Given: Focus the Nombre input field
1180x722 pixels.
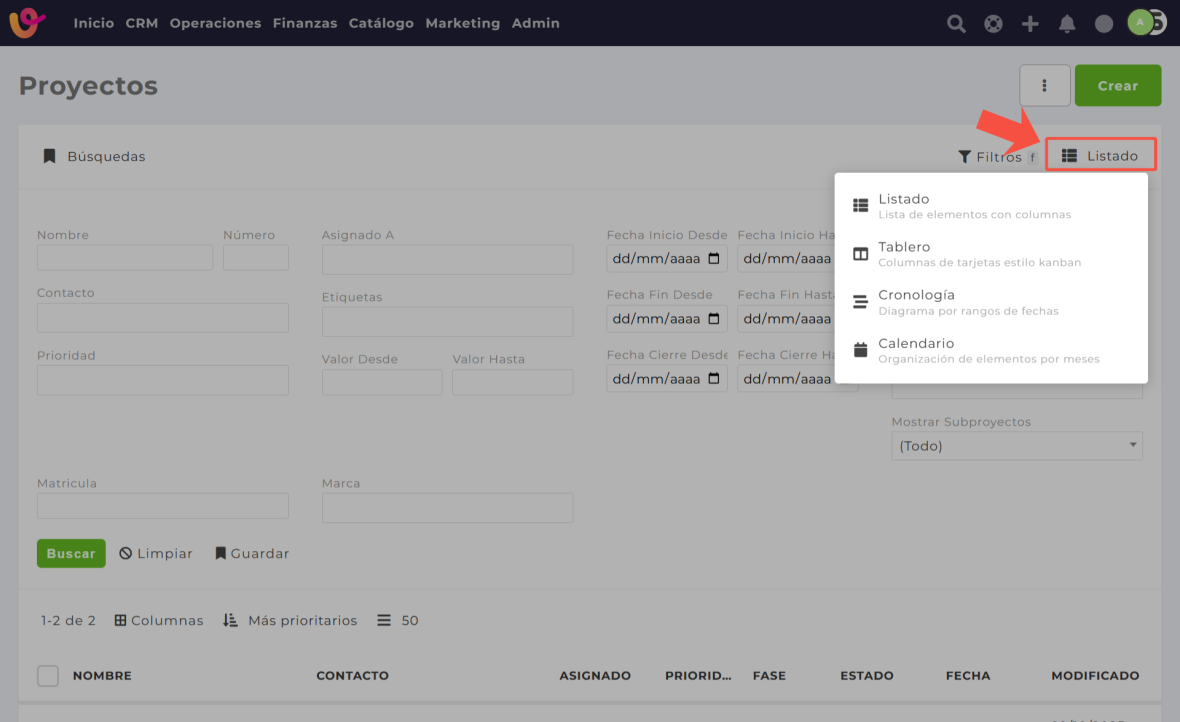Looking at the screenshot, I should point(125,258).
